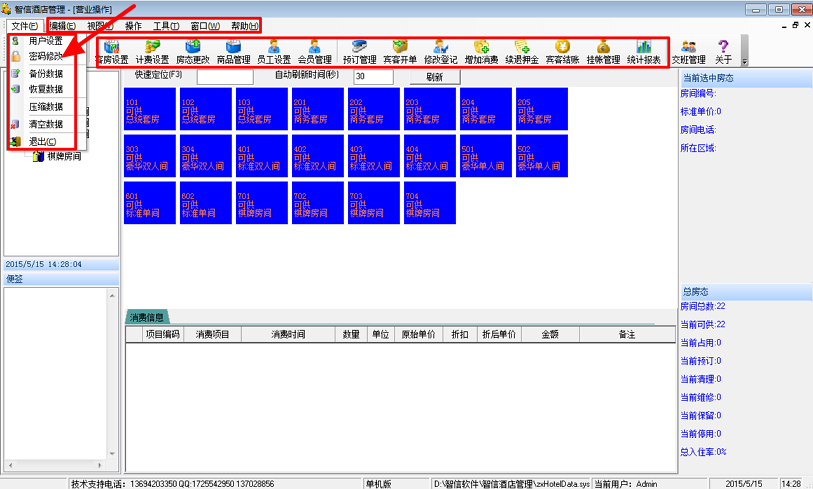
Task: Select room 303 豪华双人间 tile
Action: (150, 156)
